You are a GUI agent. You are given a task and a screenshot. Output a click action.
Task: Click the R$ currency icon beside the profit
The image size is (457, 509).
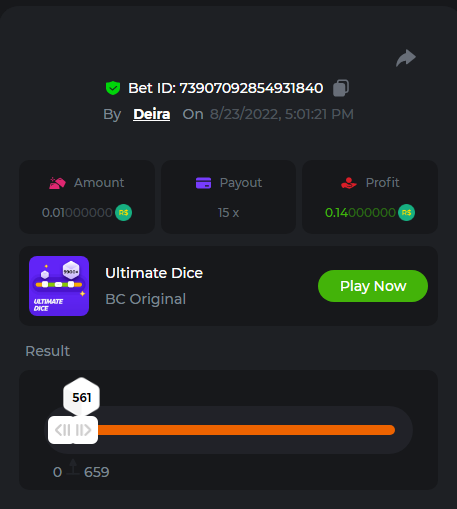[x=406, y=213]
